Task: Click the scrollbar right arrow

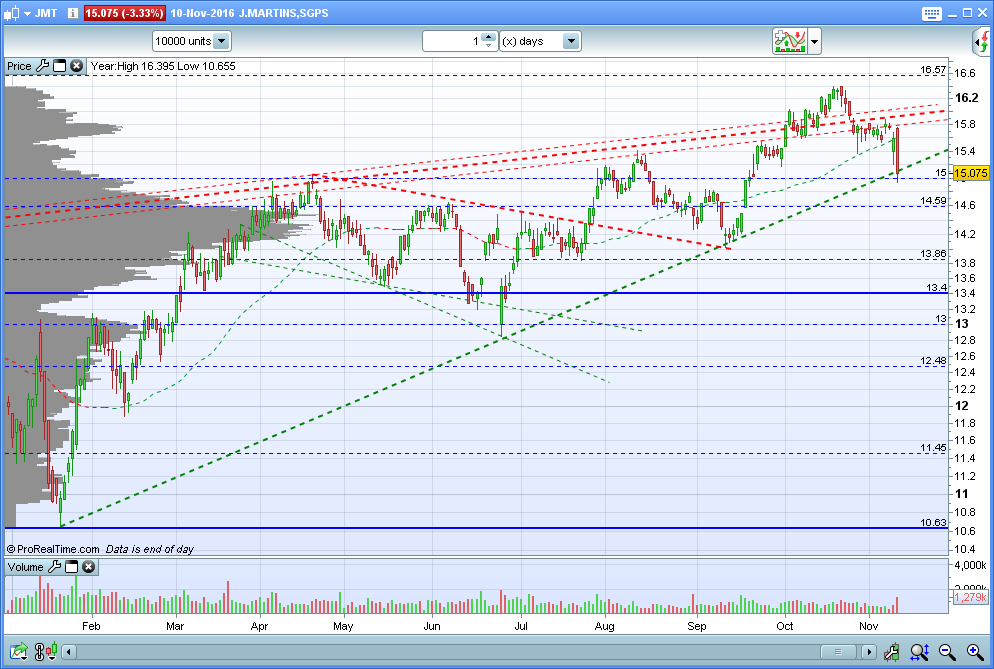Action: coord(868,651)
